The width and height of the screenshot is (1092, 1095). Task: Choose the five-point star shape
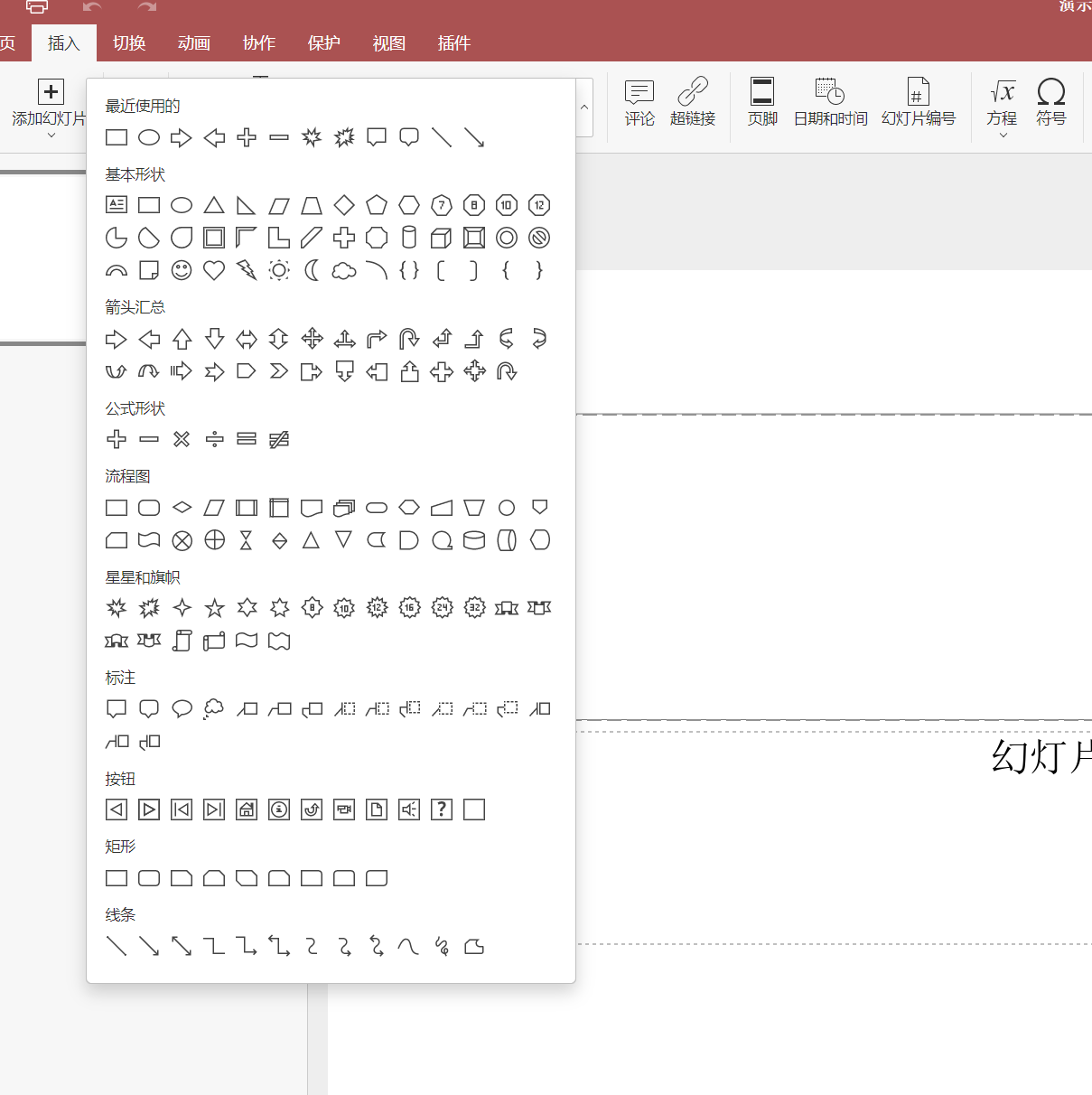214,608
